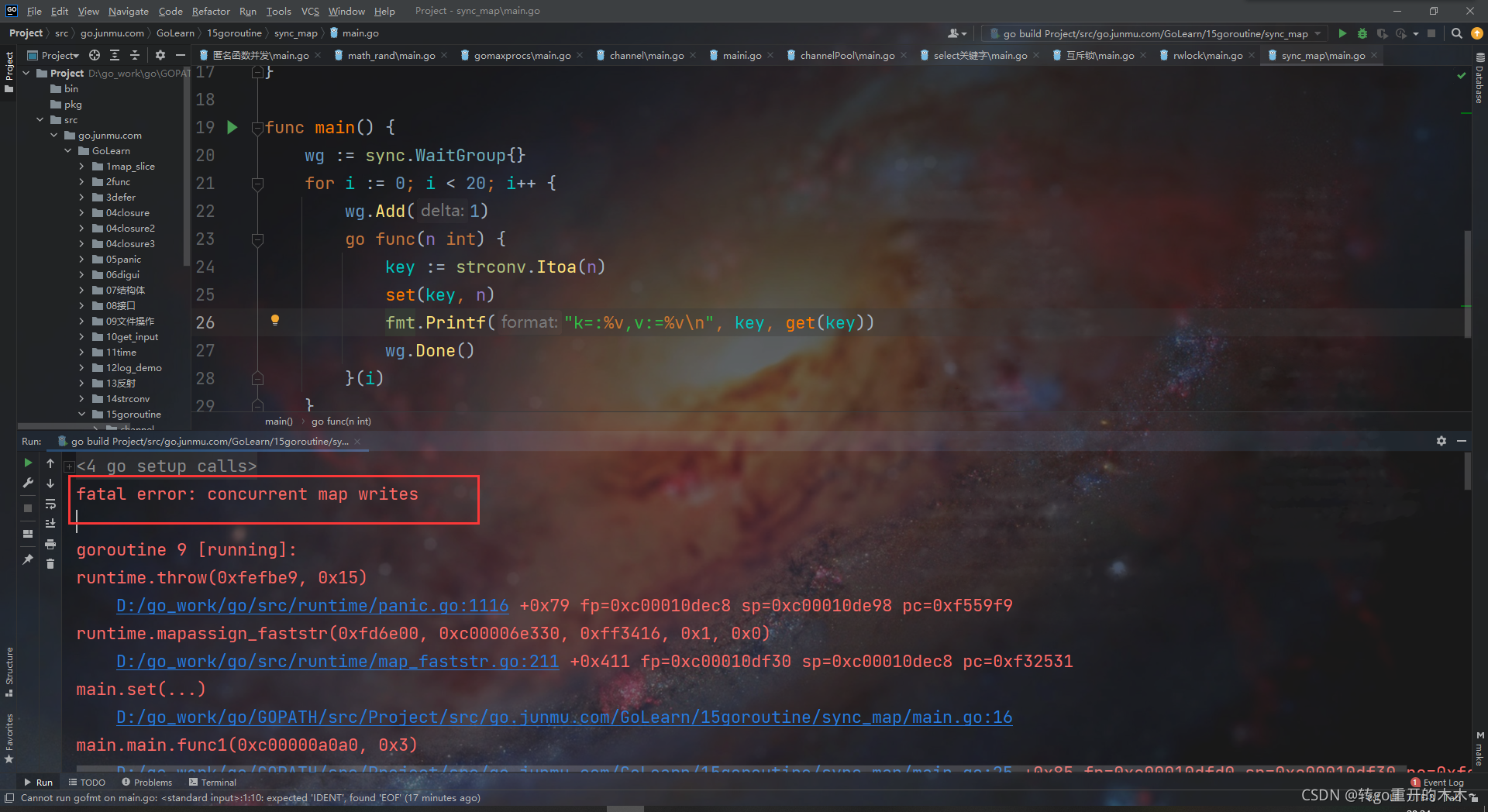Open Project panel options gear
The width and height of the screenshot is (1488, 812).
pos(160,55)
